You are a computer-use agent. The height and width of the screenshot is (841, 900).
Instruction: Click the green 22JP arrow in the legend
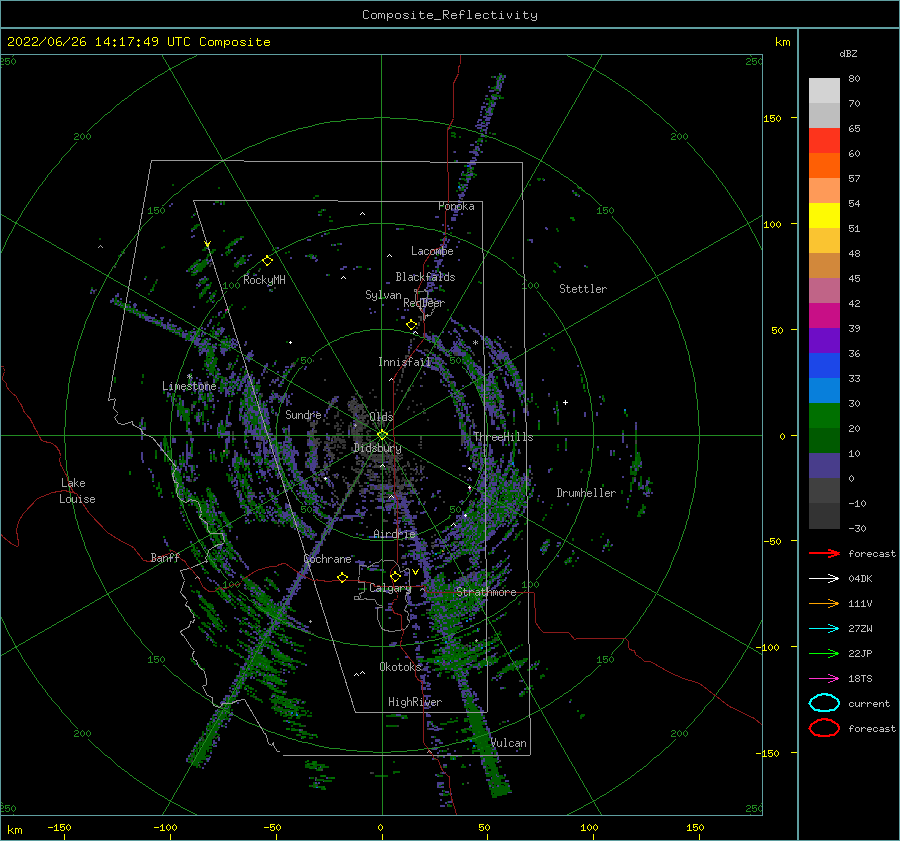824,653
